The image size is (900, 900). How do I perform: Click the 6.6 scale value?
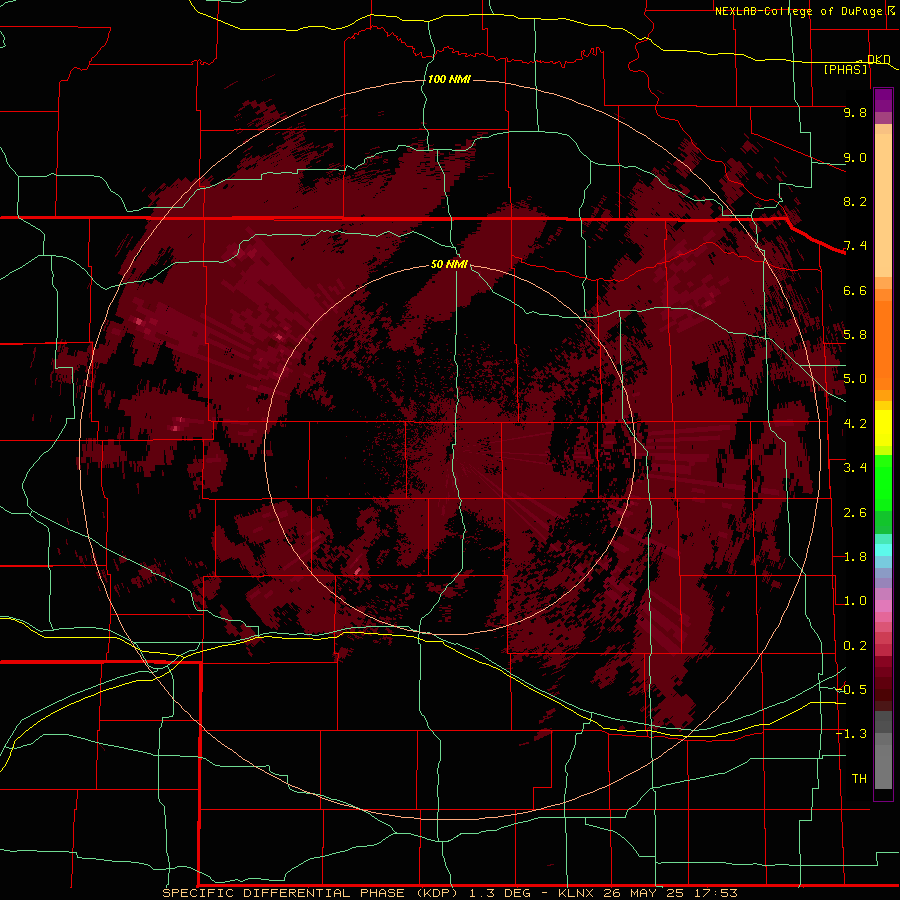coord(855,290)
